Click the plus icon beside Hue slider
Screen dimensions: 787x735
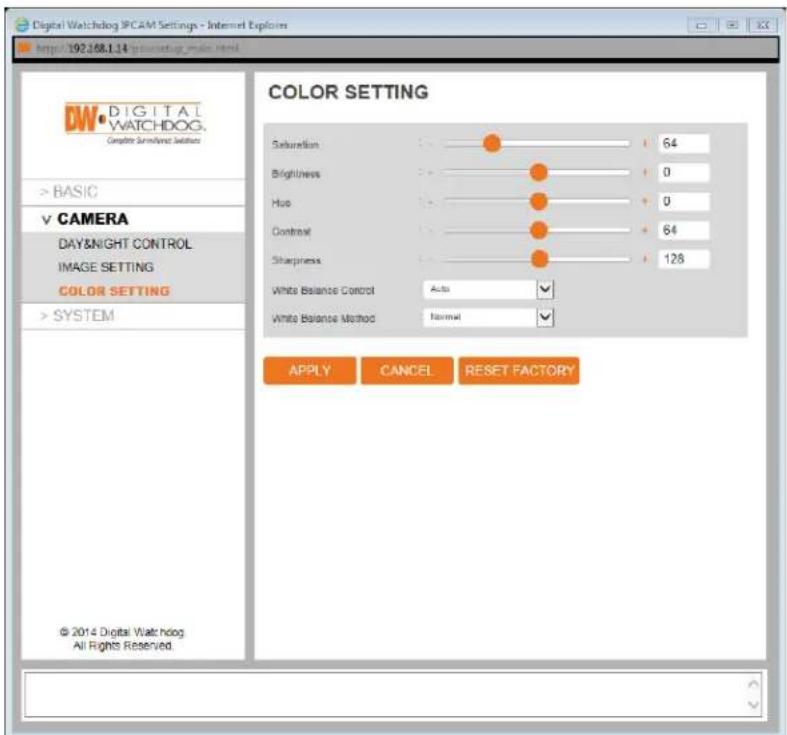click(644, 201)
